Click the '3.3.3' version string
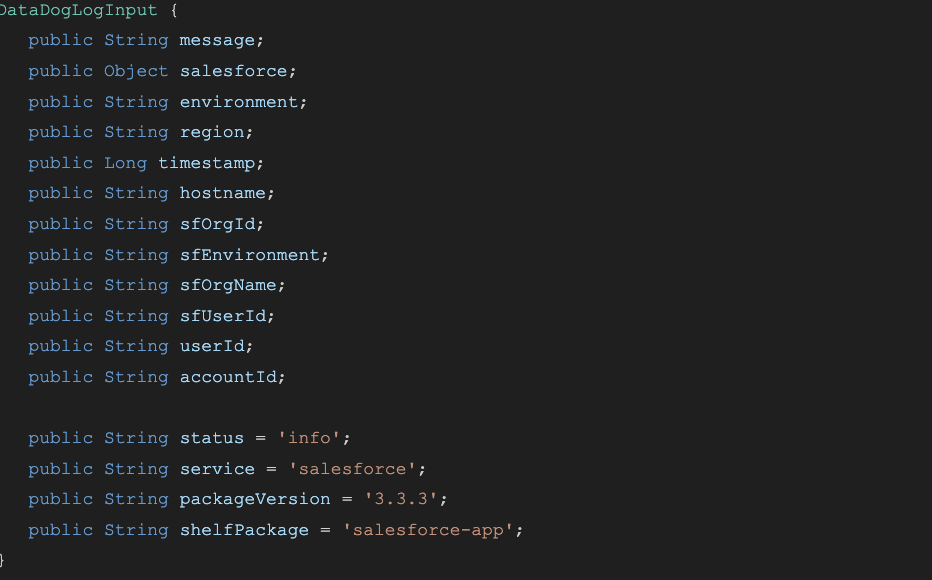The image size is (932, 580). click(x=401, y=499)
